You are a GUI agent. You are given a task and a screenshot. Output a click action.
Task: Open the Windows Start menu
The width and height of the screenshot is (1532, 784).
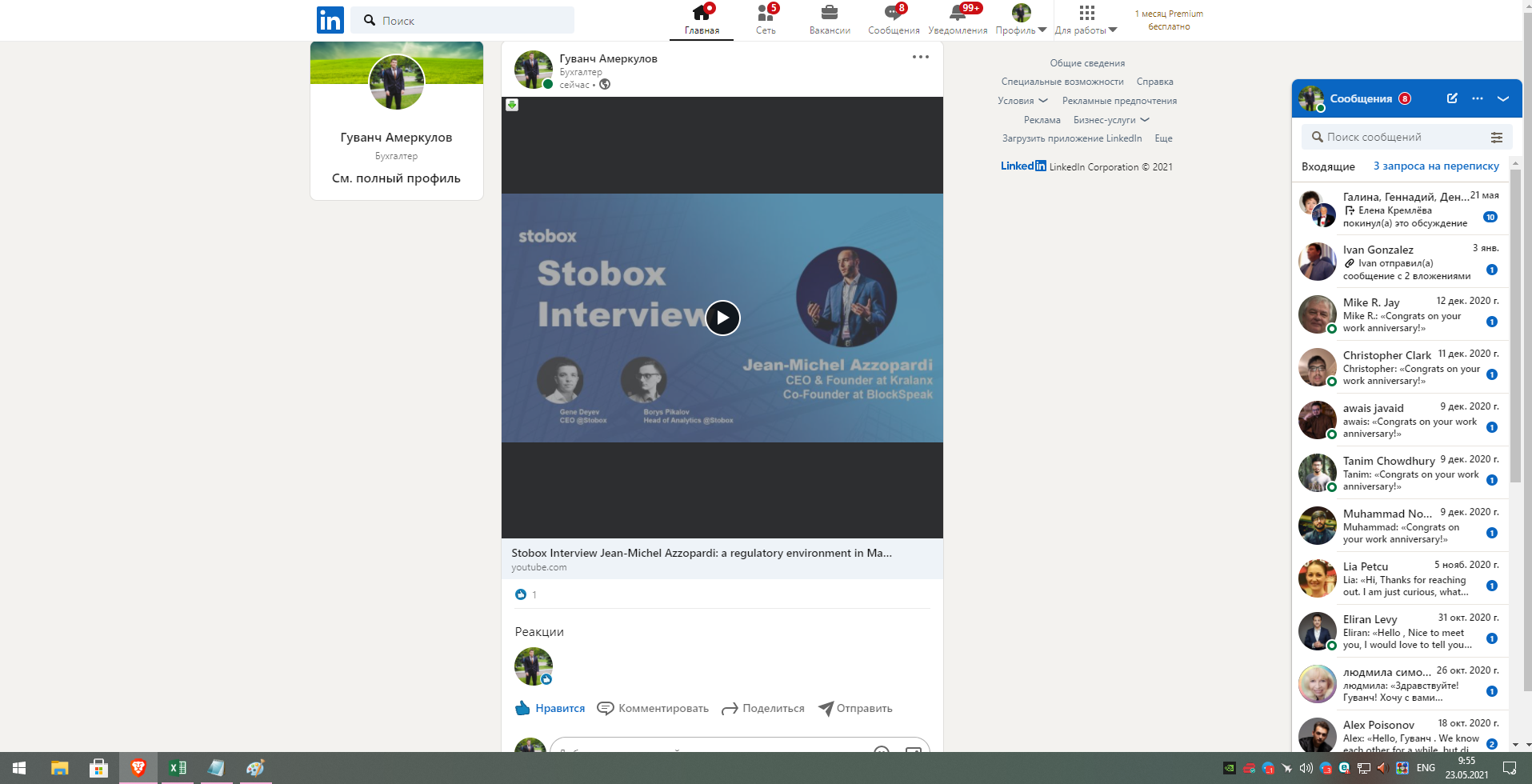tap(19, 768)
